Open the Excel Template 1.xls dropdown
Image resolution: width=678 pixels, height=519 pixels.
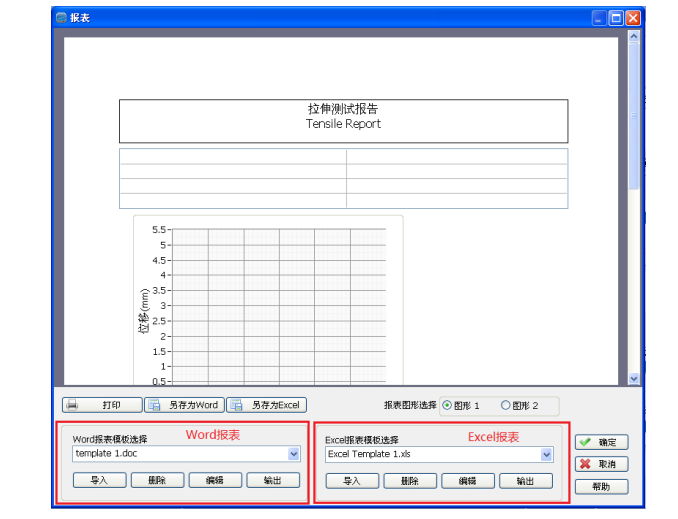[546, 454]
